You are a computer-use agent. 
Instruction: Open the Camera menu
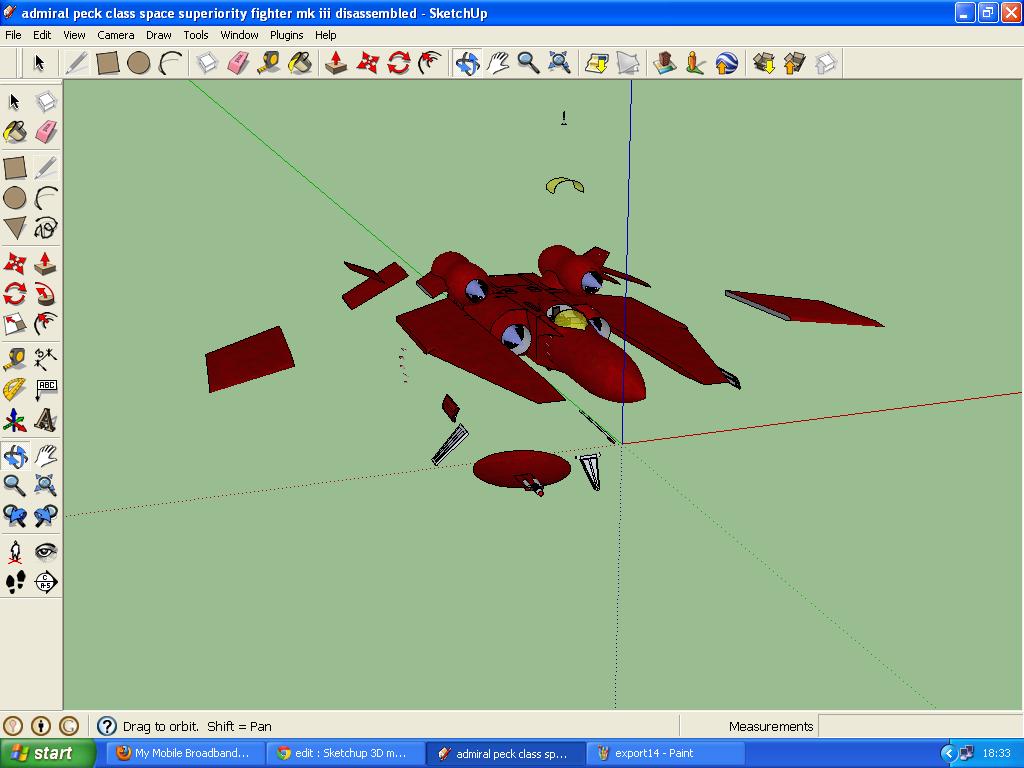(x=116, y=35)
